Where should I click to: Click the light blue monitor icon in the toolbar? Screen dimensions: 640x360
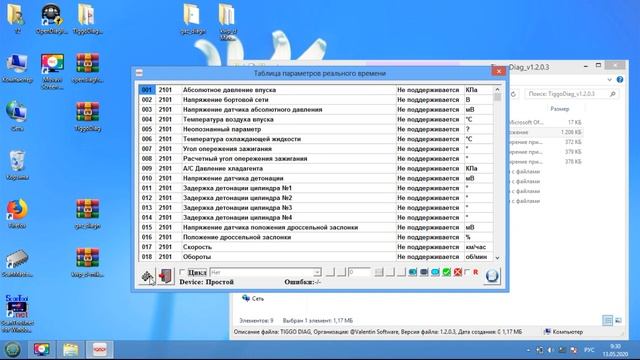436,272
